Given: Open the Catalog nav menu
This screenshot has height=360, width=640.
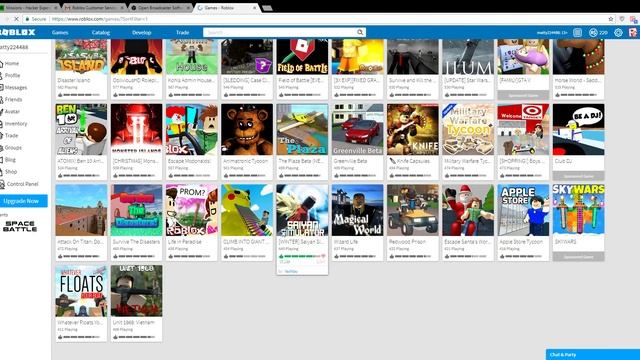Looking at the screenshot, I should 100,32.
